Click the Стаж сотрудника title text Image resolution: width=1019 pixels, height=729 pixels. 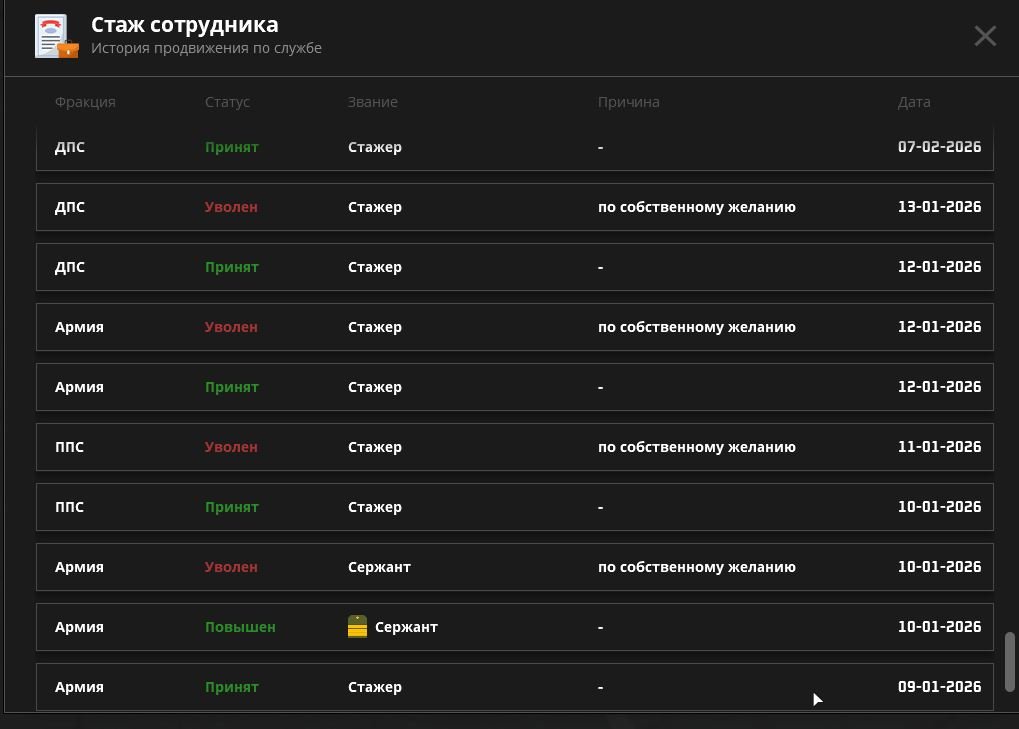(x=185, y=25)
